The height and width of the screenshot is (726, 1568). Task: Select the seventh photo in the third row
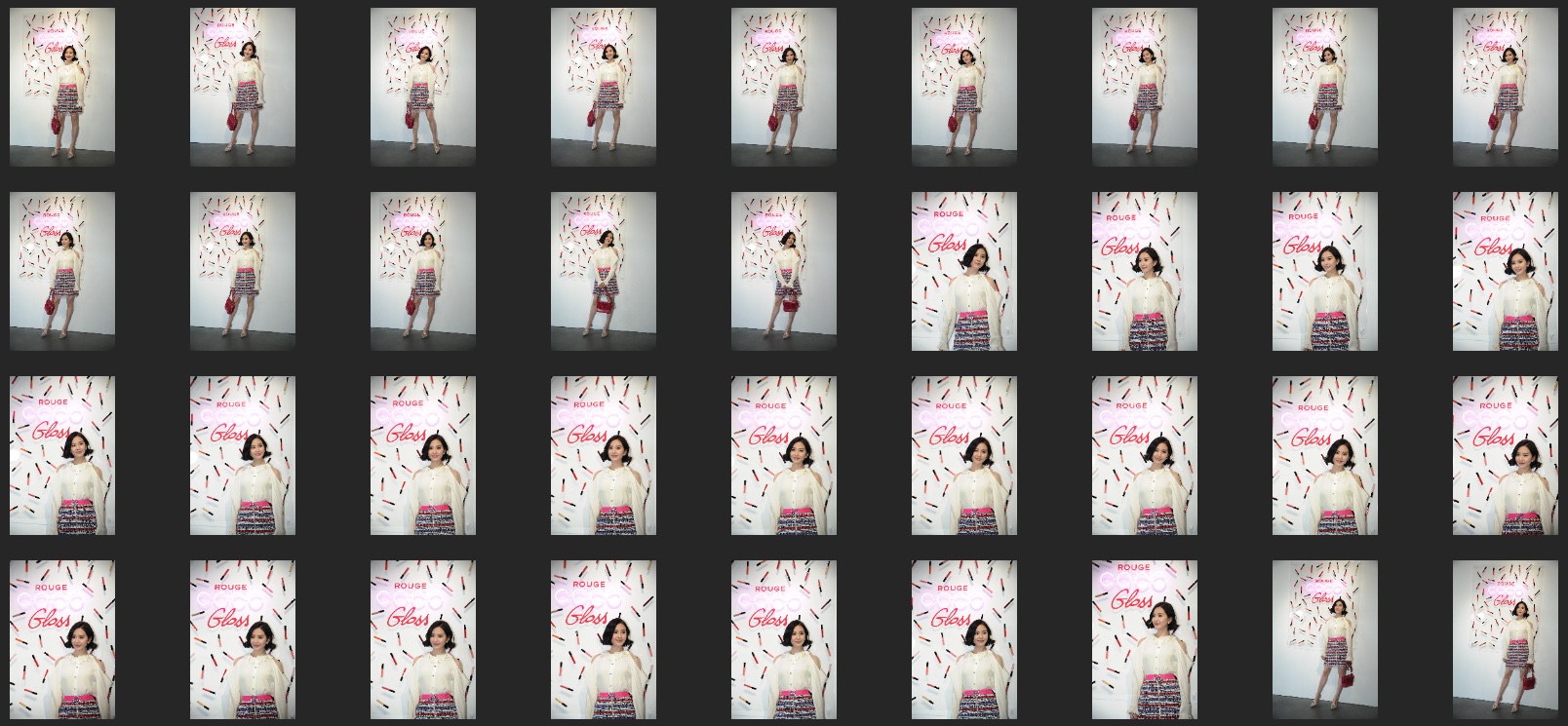pyautogui.click(x=1145, y=455)
